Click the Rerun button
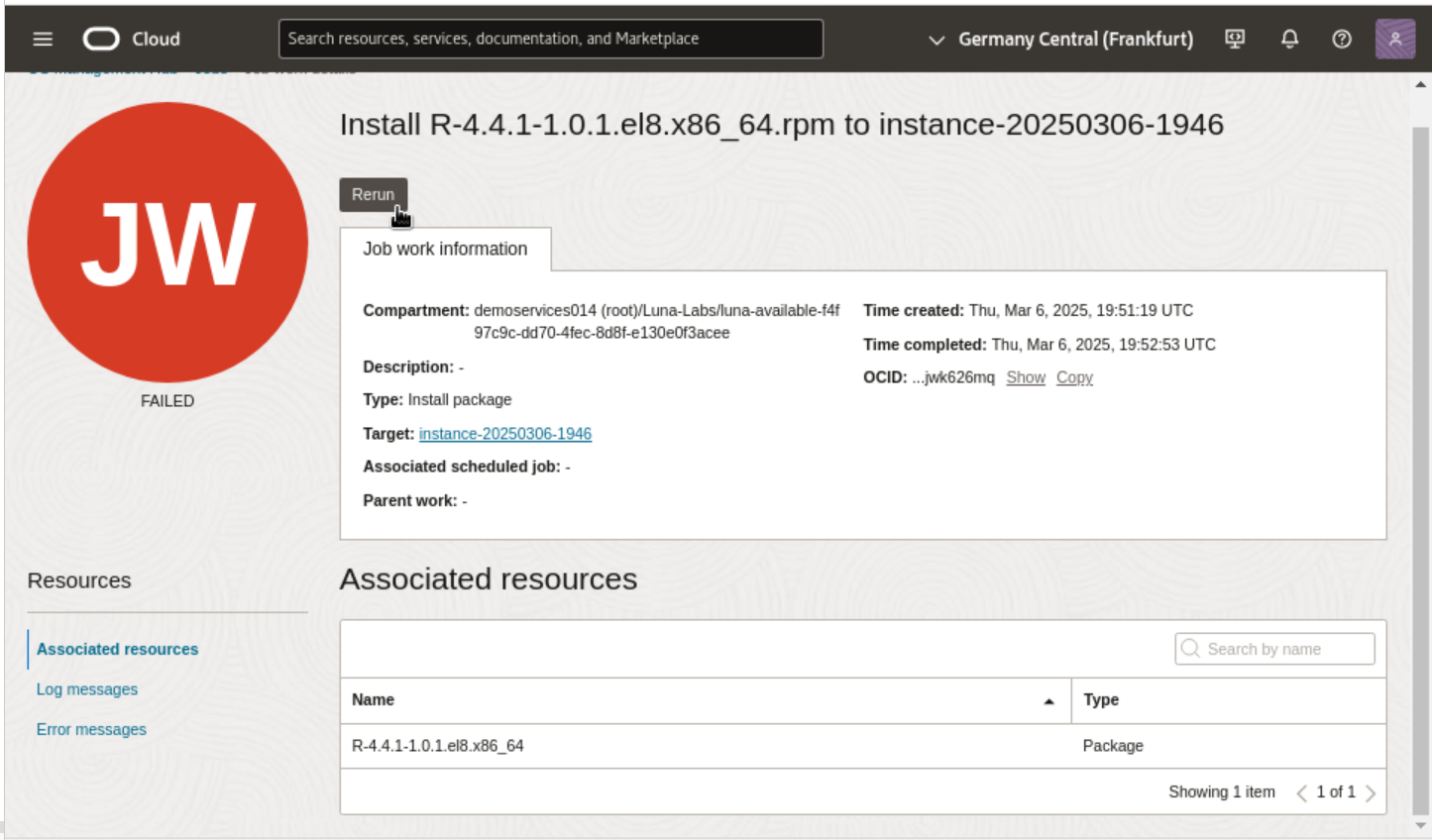Viewport: 1432px width, 840px height. click(374, 195)
